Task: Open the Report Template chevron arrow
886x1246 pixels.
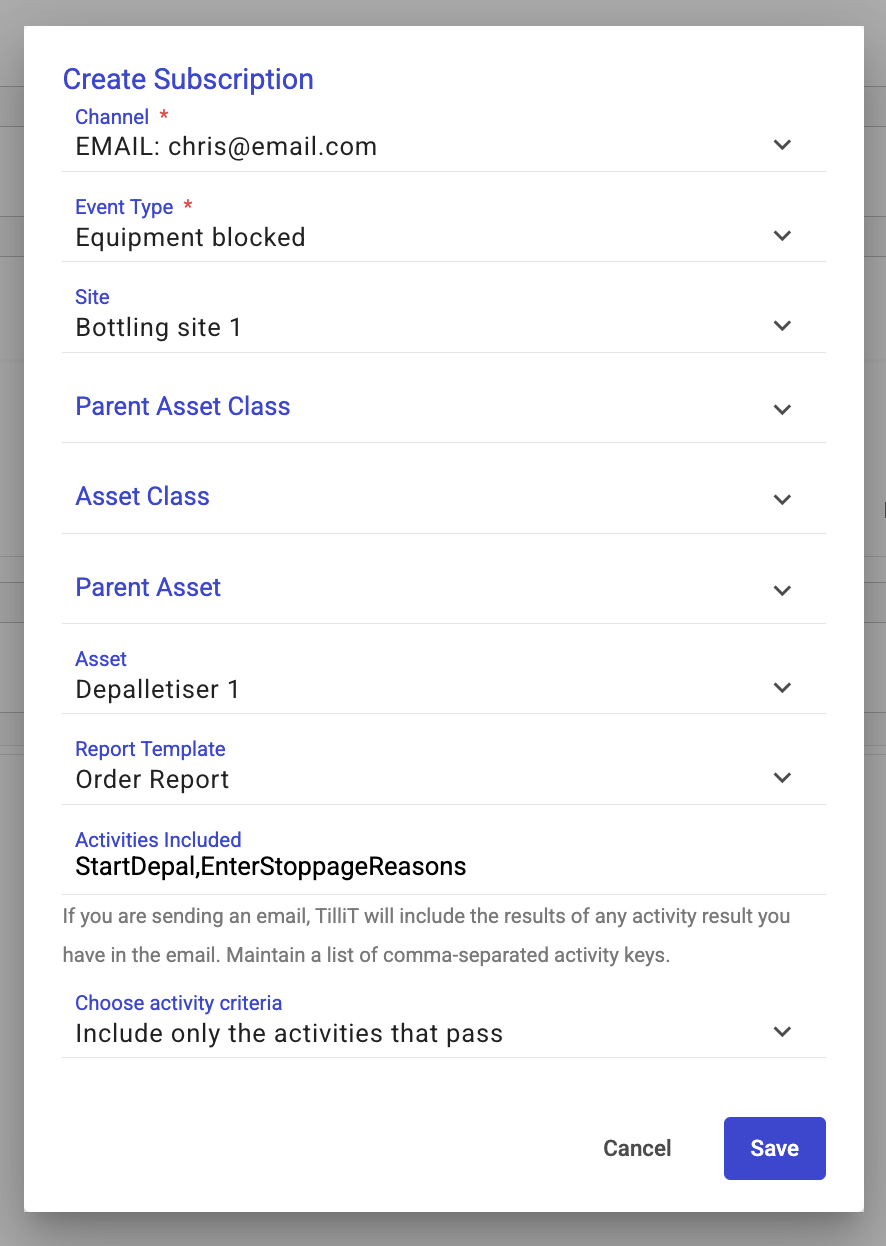Action: pos(782,778)
